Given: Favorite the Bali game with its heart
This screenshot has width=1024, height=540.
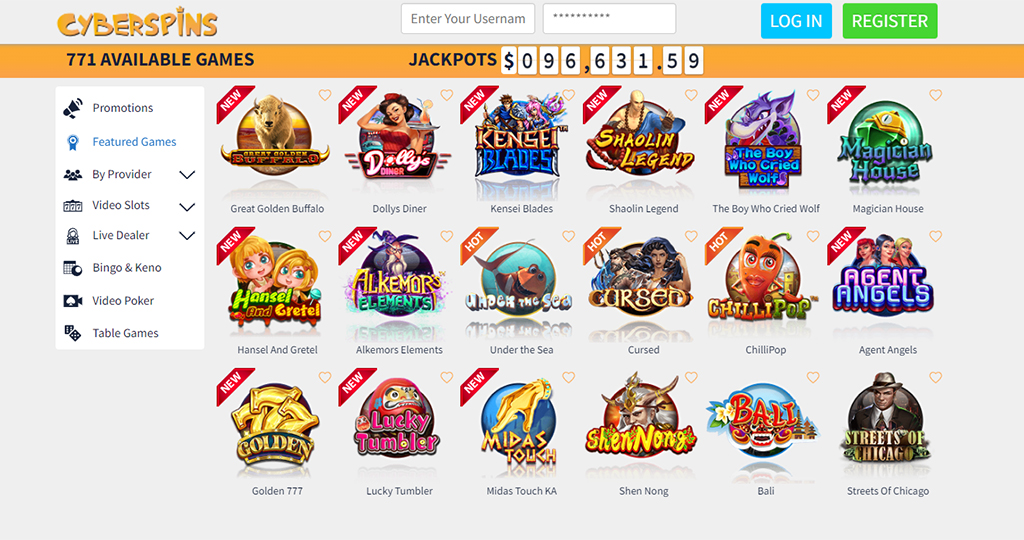Looking at the screenshot, I should [812, 377].
